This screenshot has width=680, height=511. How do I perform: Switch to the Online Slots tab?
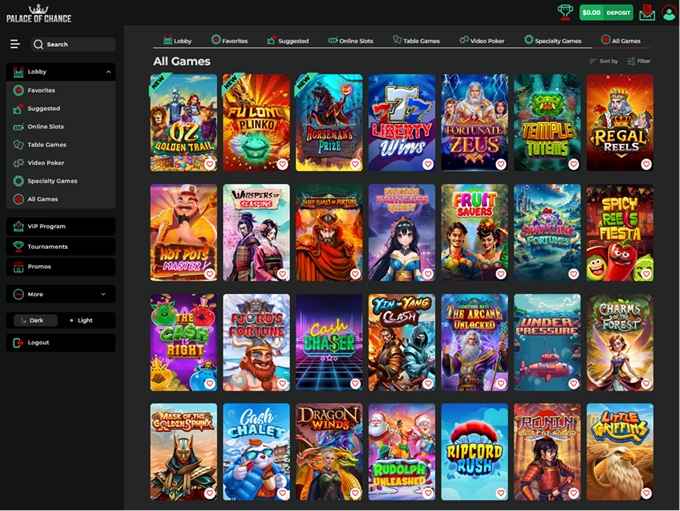(x=351, y=41)
